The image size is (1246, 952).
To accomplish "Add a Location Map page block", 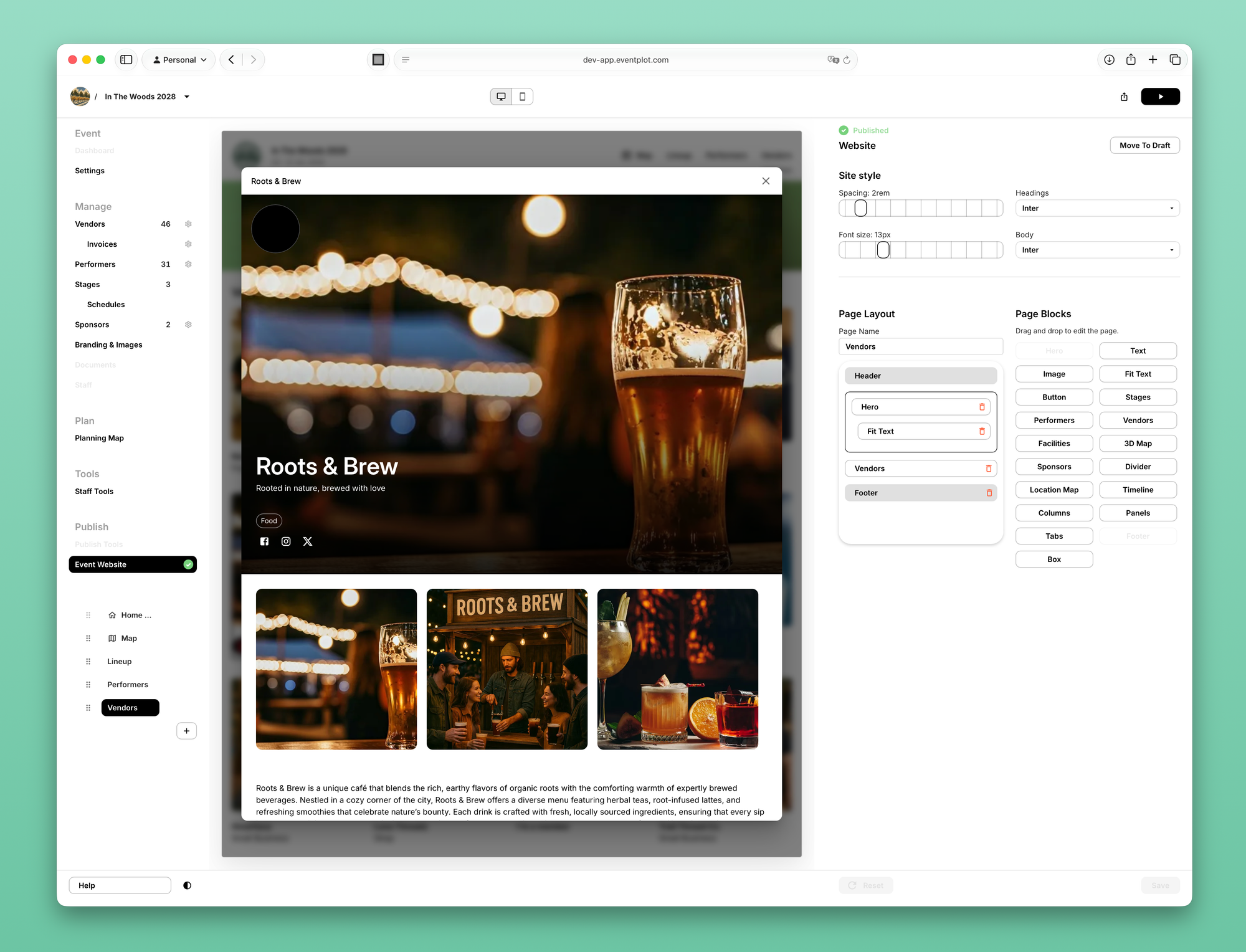I will coord(1053,490).
